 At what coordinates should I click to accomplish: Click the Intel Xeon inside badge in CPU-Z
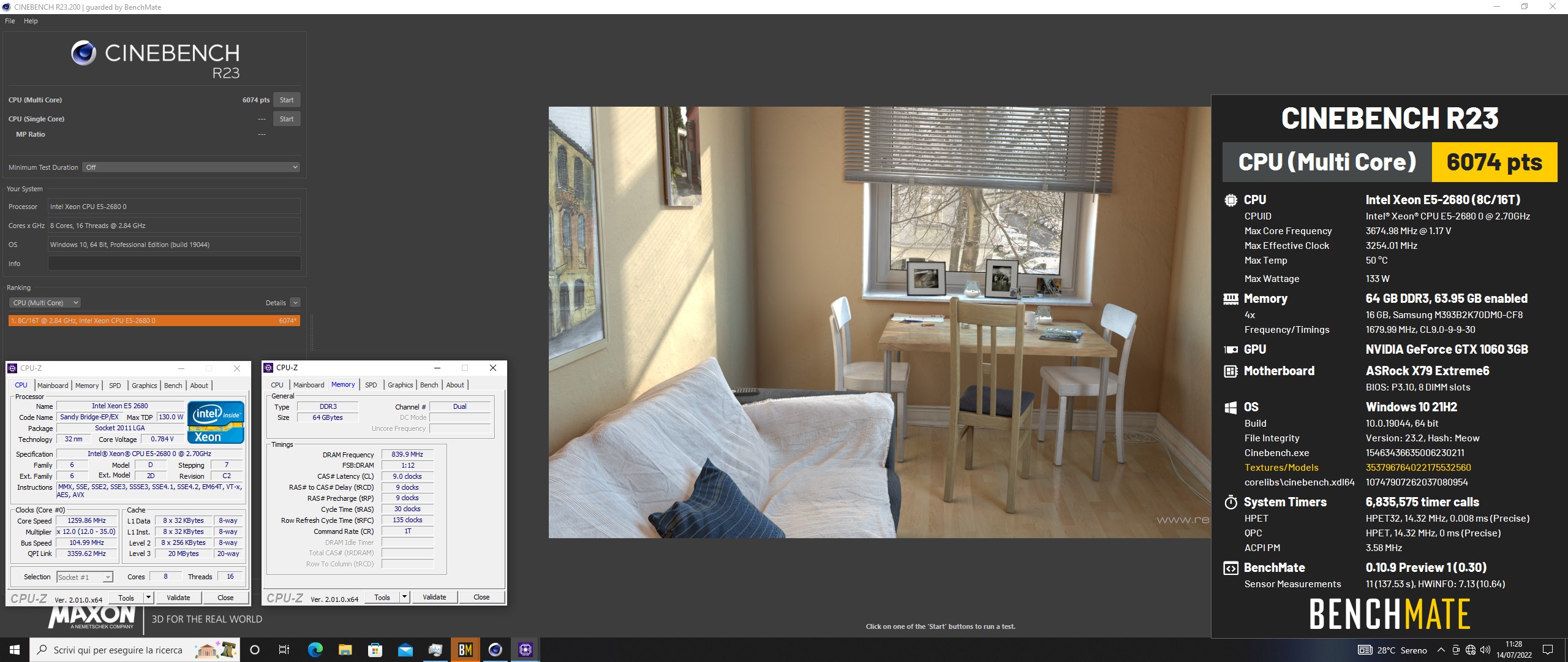tap(216, 422)
